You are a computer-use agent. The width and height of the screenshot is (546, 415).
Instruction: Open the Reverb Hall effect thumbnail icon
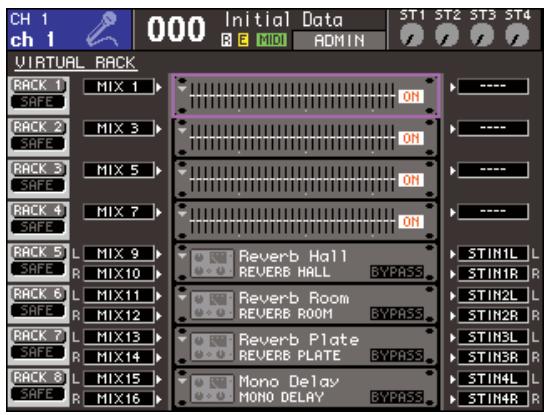pyautogui.click(x=212, y=263)
